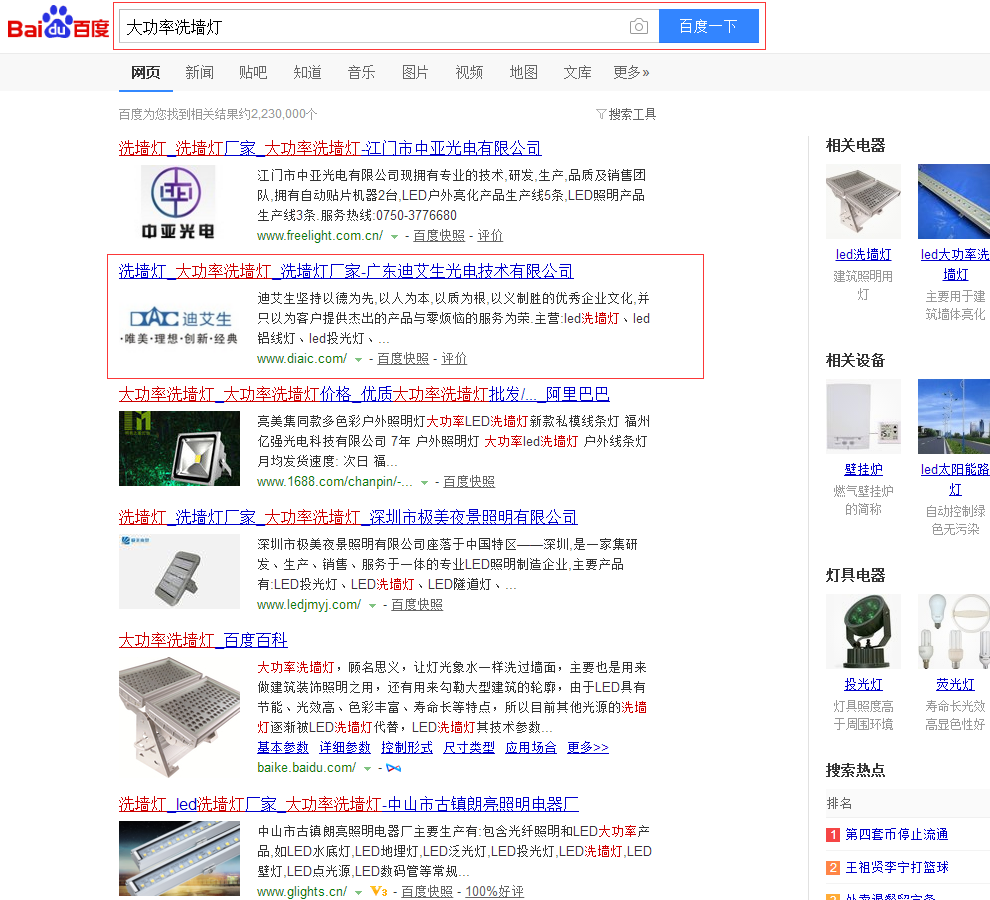Open 百度快照 for 1688.com result
The height and width of the screenshot is (900, 990).
pos(469,482)
